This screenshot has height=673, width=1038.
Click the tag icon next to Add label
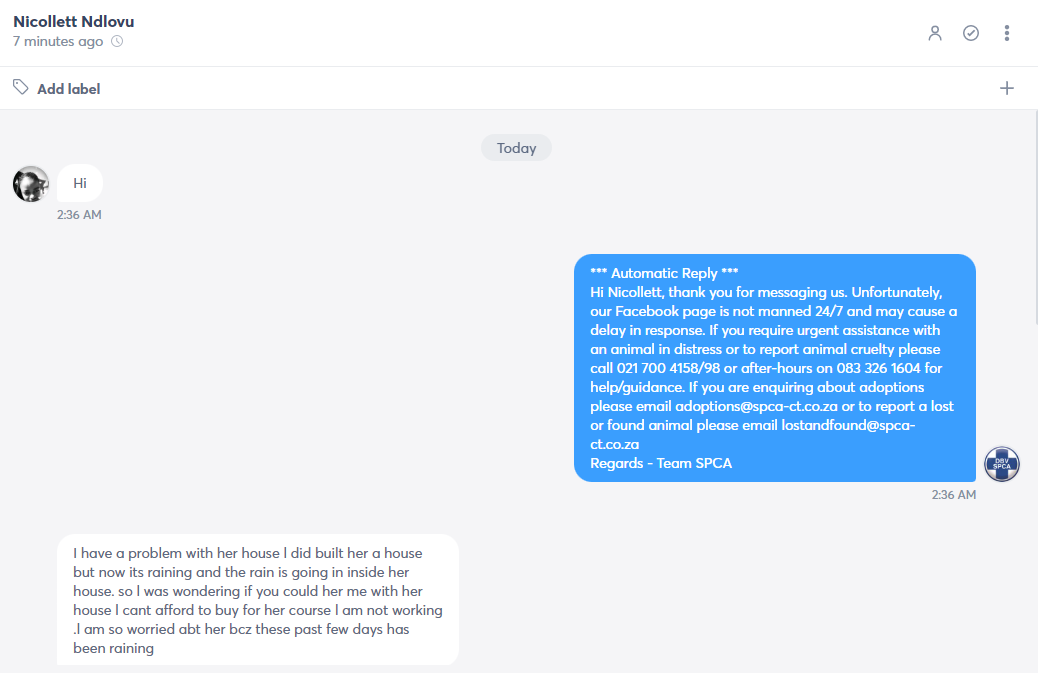(x=21, y=87)
